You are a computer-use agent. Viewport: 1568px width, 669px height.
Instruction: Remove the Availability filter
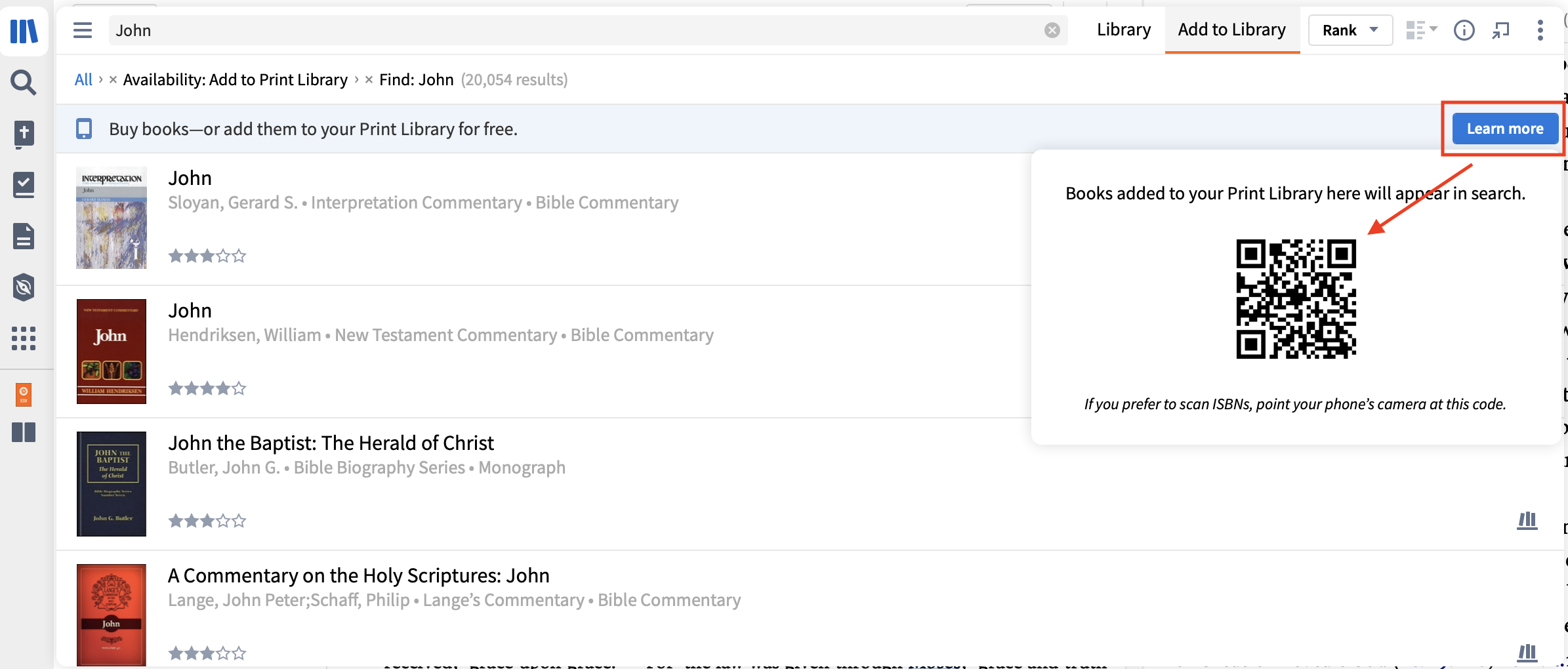(113, 79)
